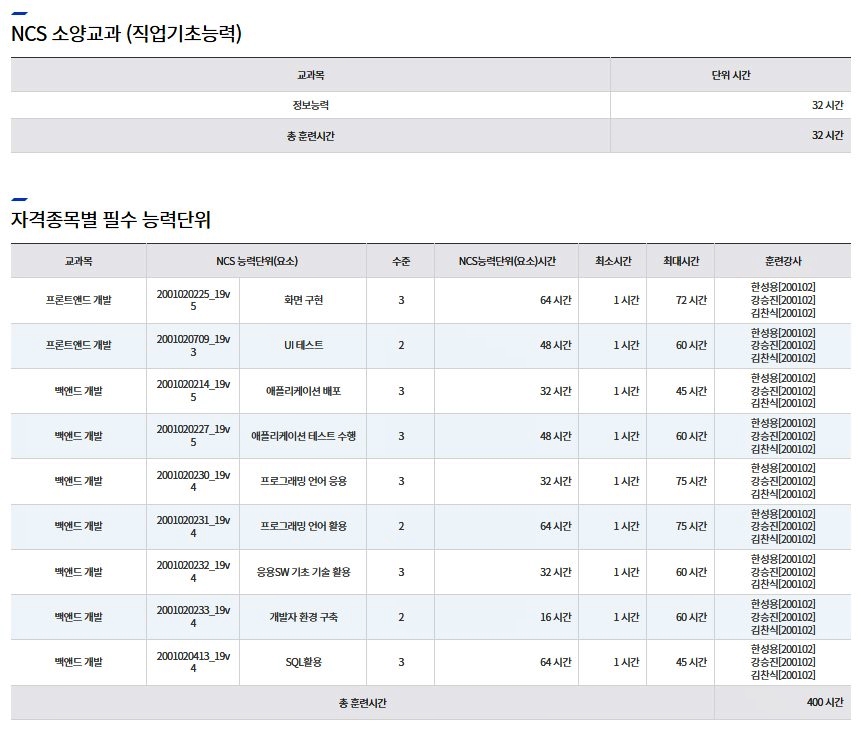The image size is (861, 734).
Task: Click the 수준 column header
Action: [400, 261]
